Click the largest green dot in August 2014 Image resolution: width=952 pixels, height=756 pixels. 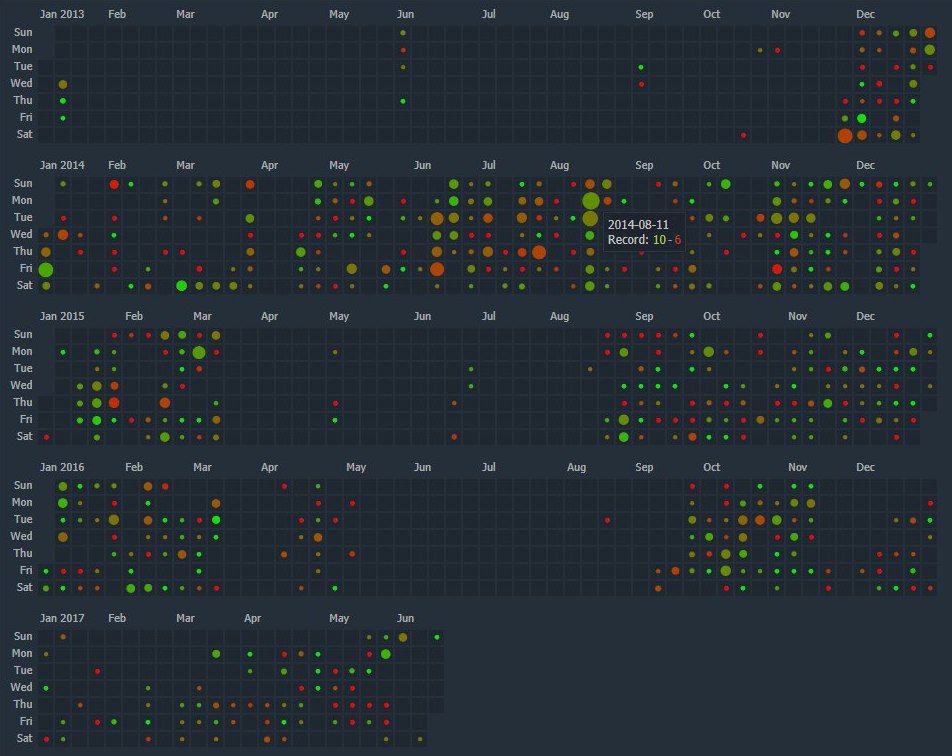[590, 201]
